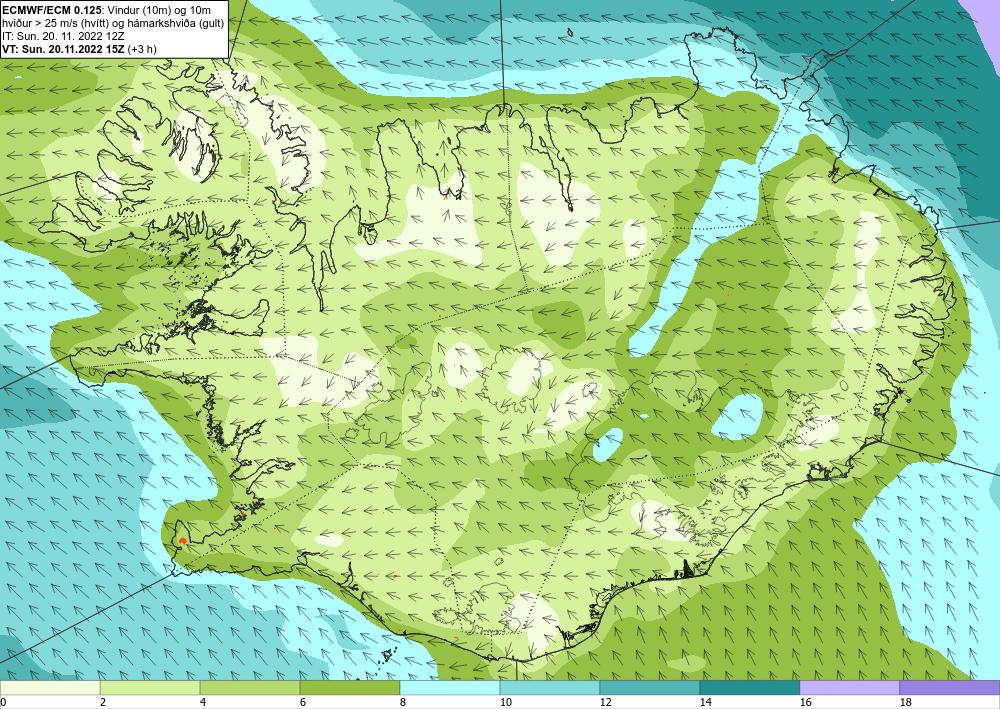This screenshot has width=1000, height=709.
Task: Click the 14–16 m/s dark teal legend swatch
Action: (x=750, y=688)
